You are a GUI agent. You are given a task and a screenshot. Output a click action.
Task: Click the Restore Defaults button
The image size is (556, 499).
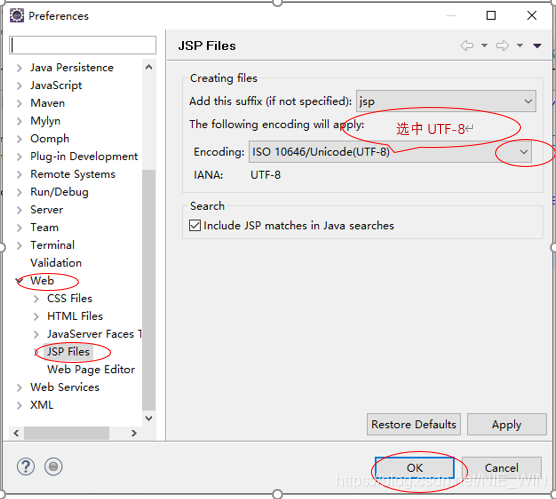pos(414,424)
